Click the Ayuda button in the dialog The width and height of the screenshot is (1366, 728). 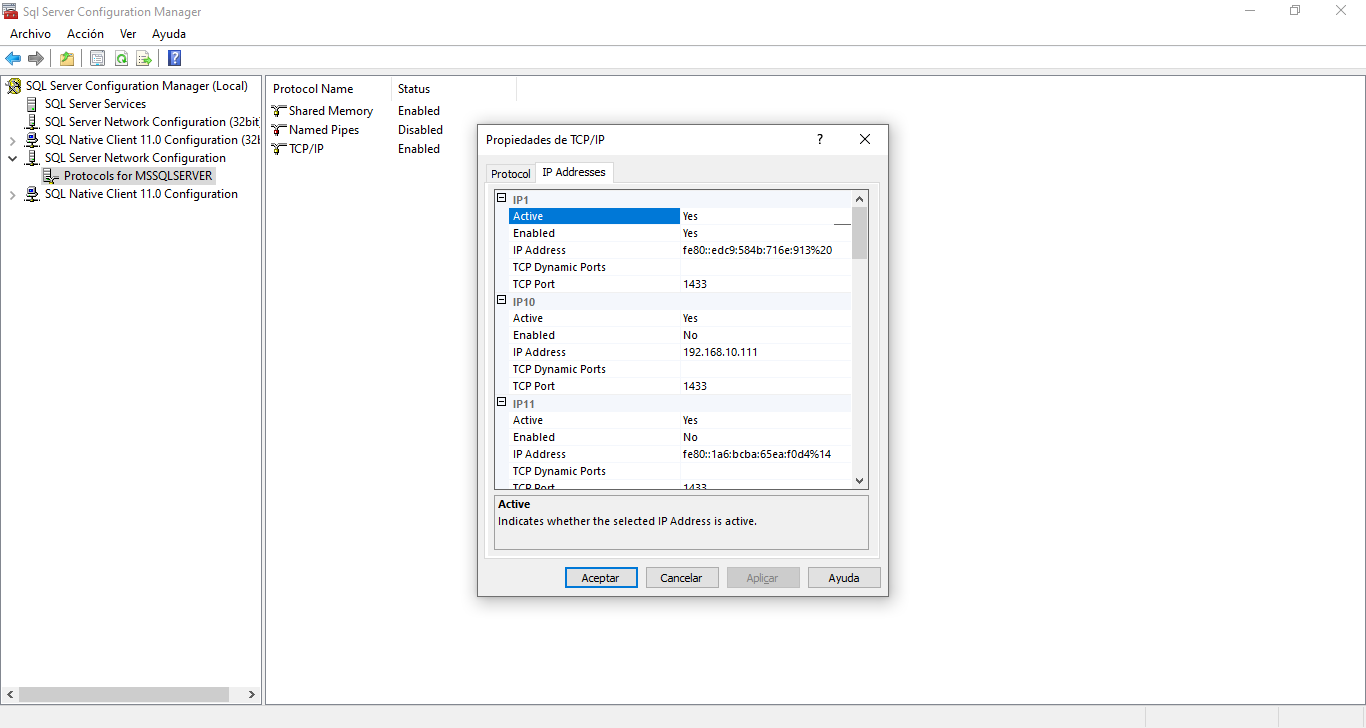[x=844, y=578]
